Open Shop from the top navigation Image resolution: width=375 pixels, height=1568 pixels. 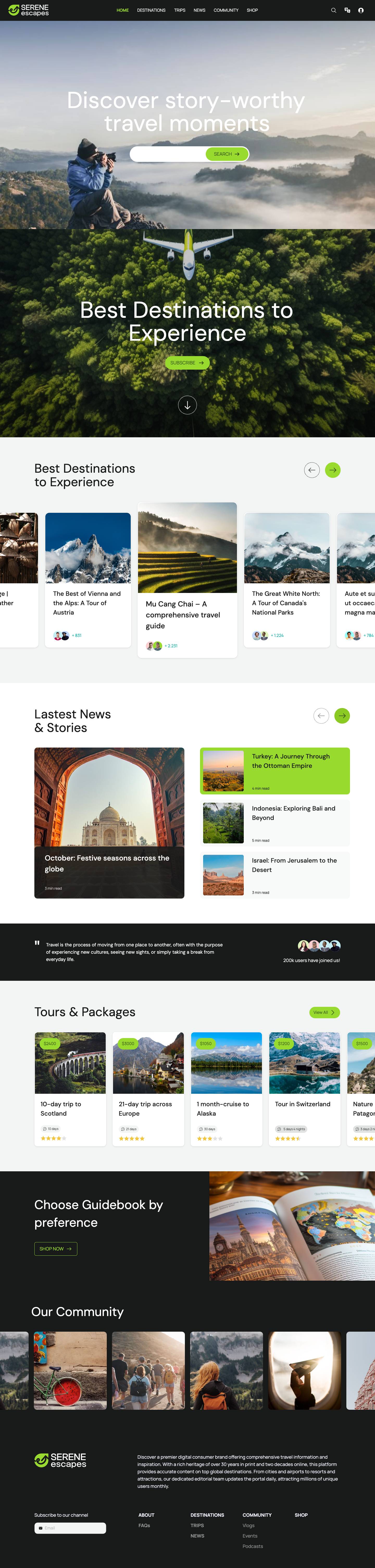[252, 10]
